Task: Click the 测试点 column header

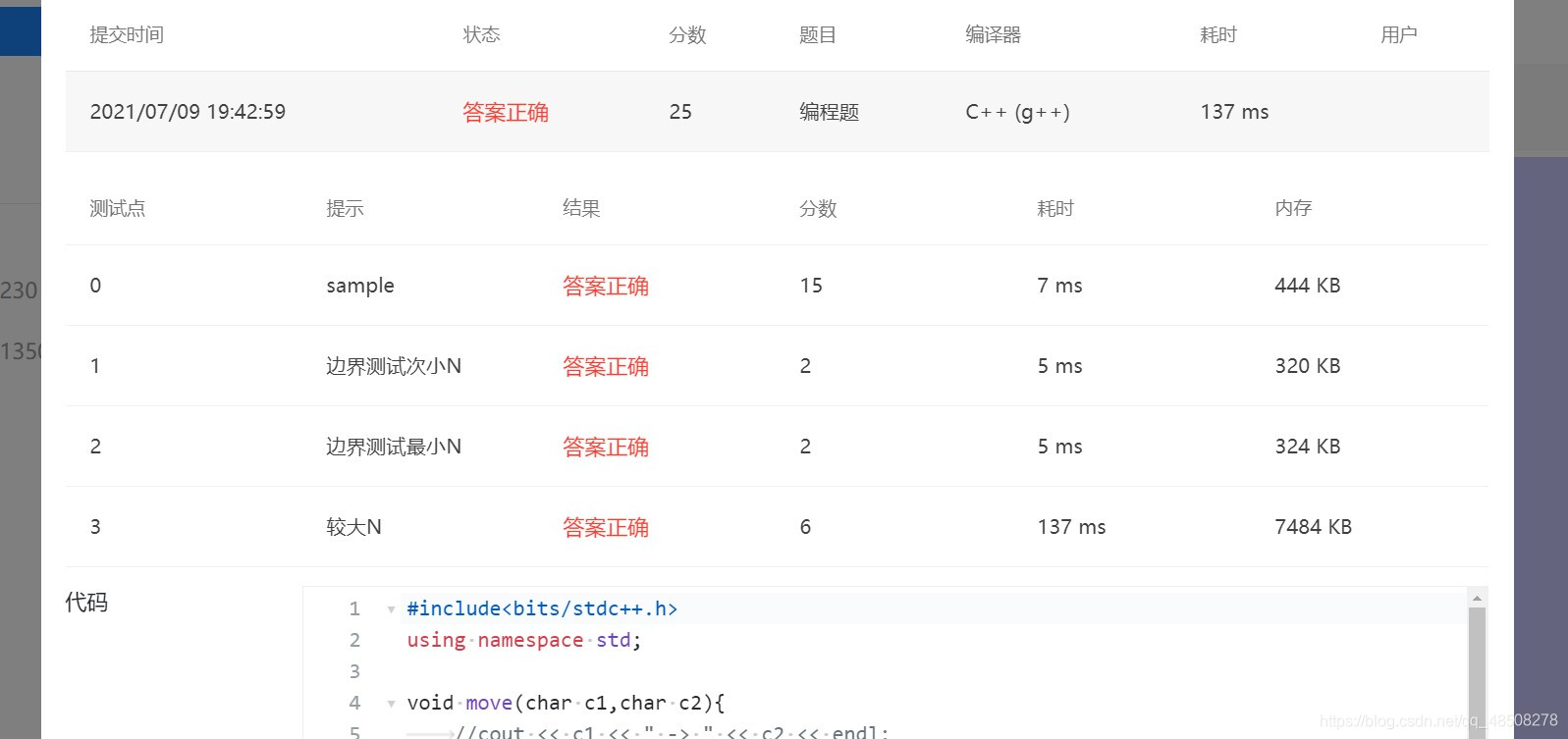Action: tap(118, 208)
